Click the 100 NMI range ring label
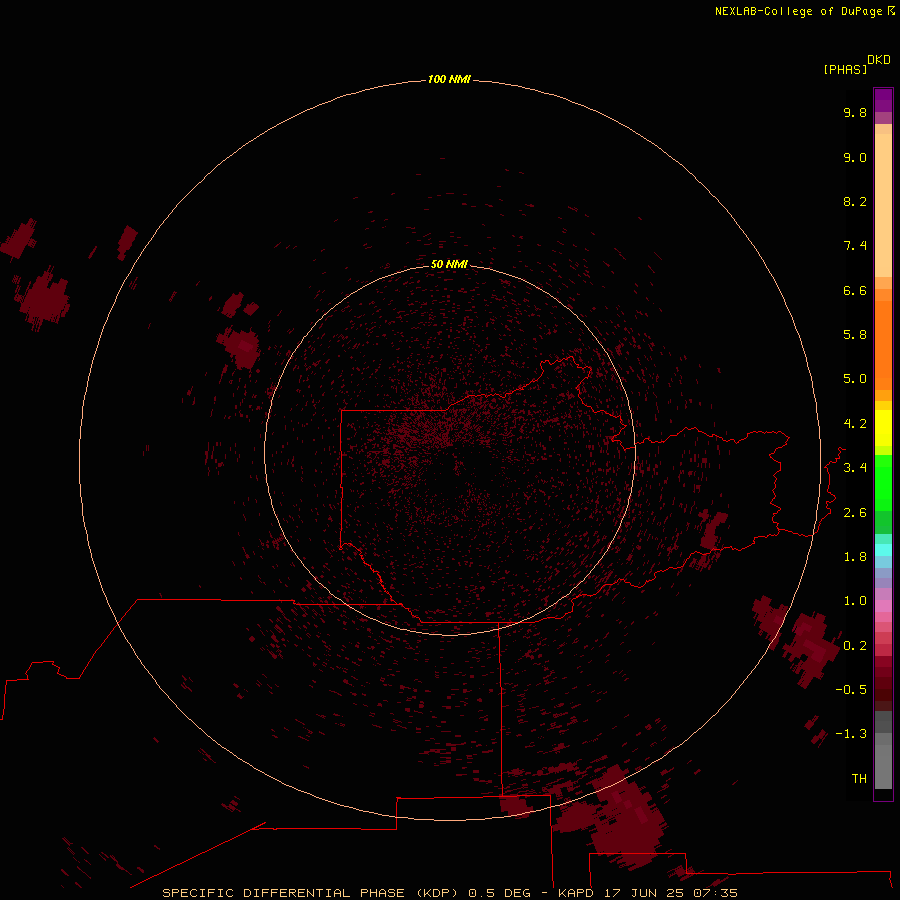 (449, 79)
